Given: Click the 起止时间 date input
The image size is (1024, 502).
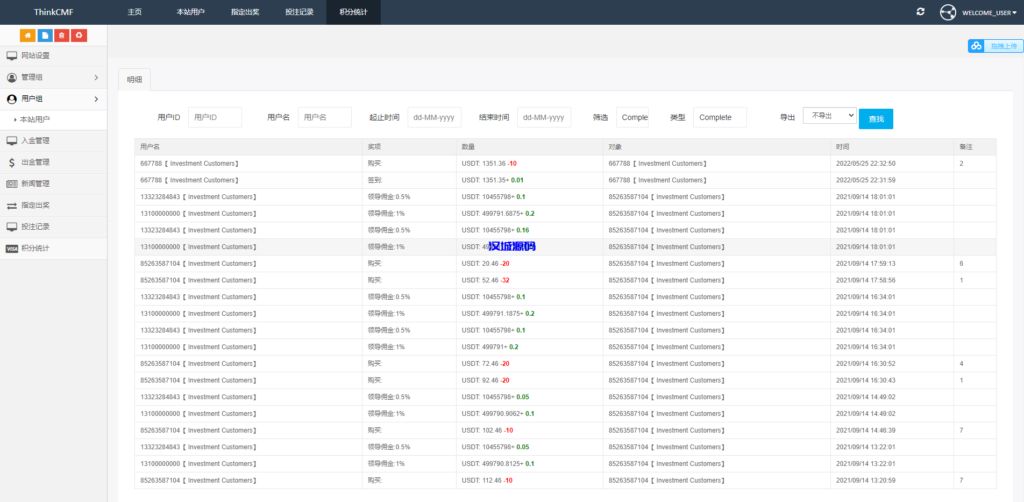Looking at the screenshot, I should 434,117.
